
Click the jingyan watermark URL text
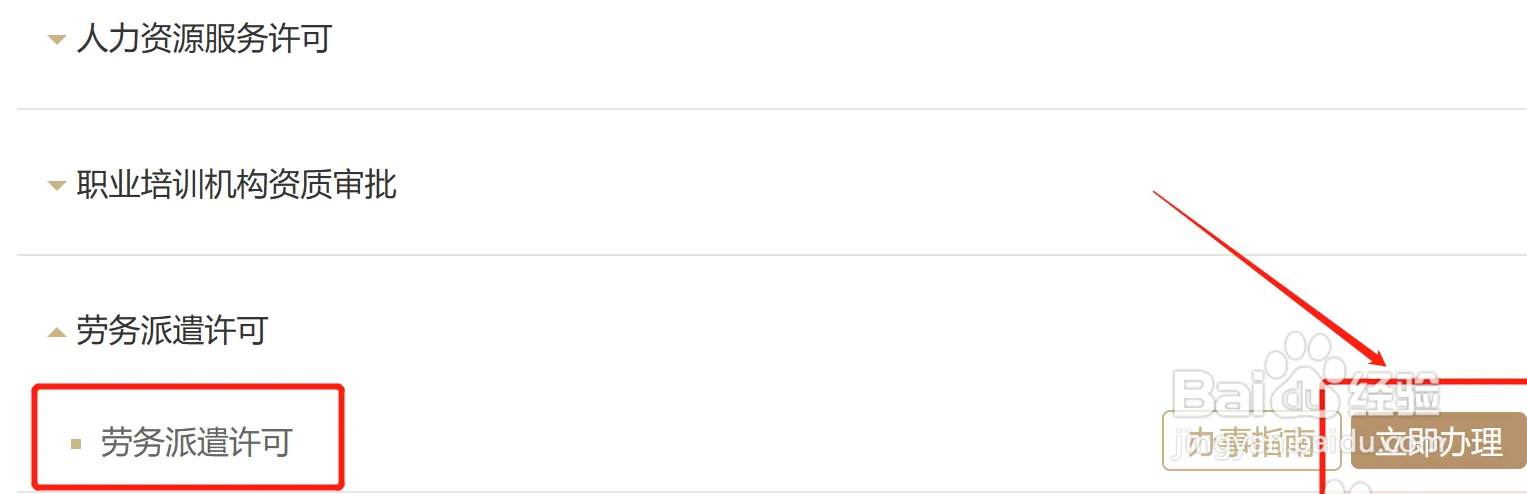tap(1310, 443)
